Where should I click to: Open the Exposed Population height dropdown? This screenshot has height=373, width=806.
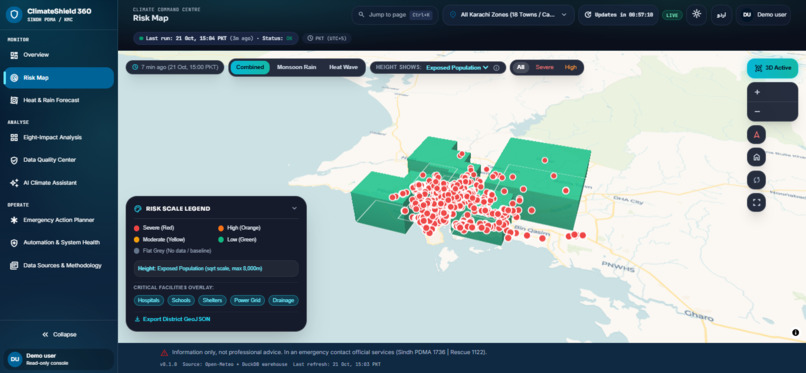457,67
